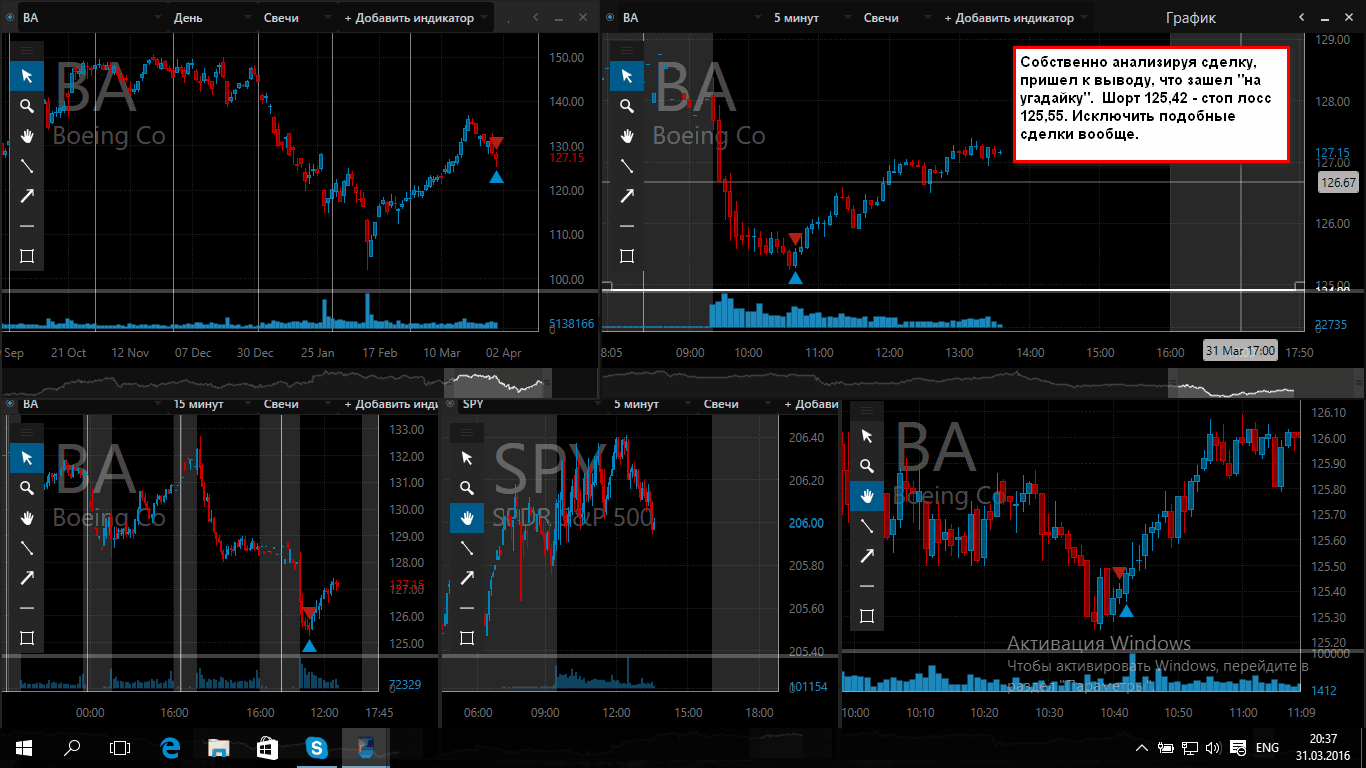
Task: Select zoom tool in BA 15-minute chart
Action: tap(27, 488)
